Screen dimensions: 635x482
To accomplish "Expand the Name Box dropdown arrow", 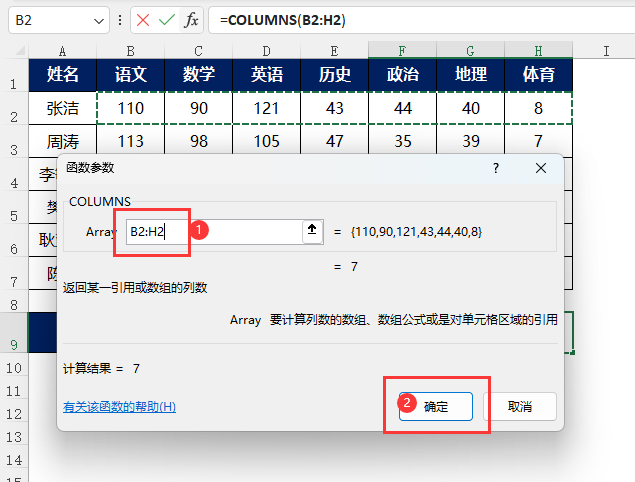I will click(98, 21).
